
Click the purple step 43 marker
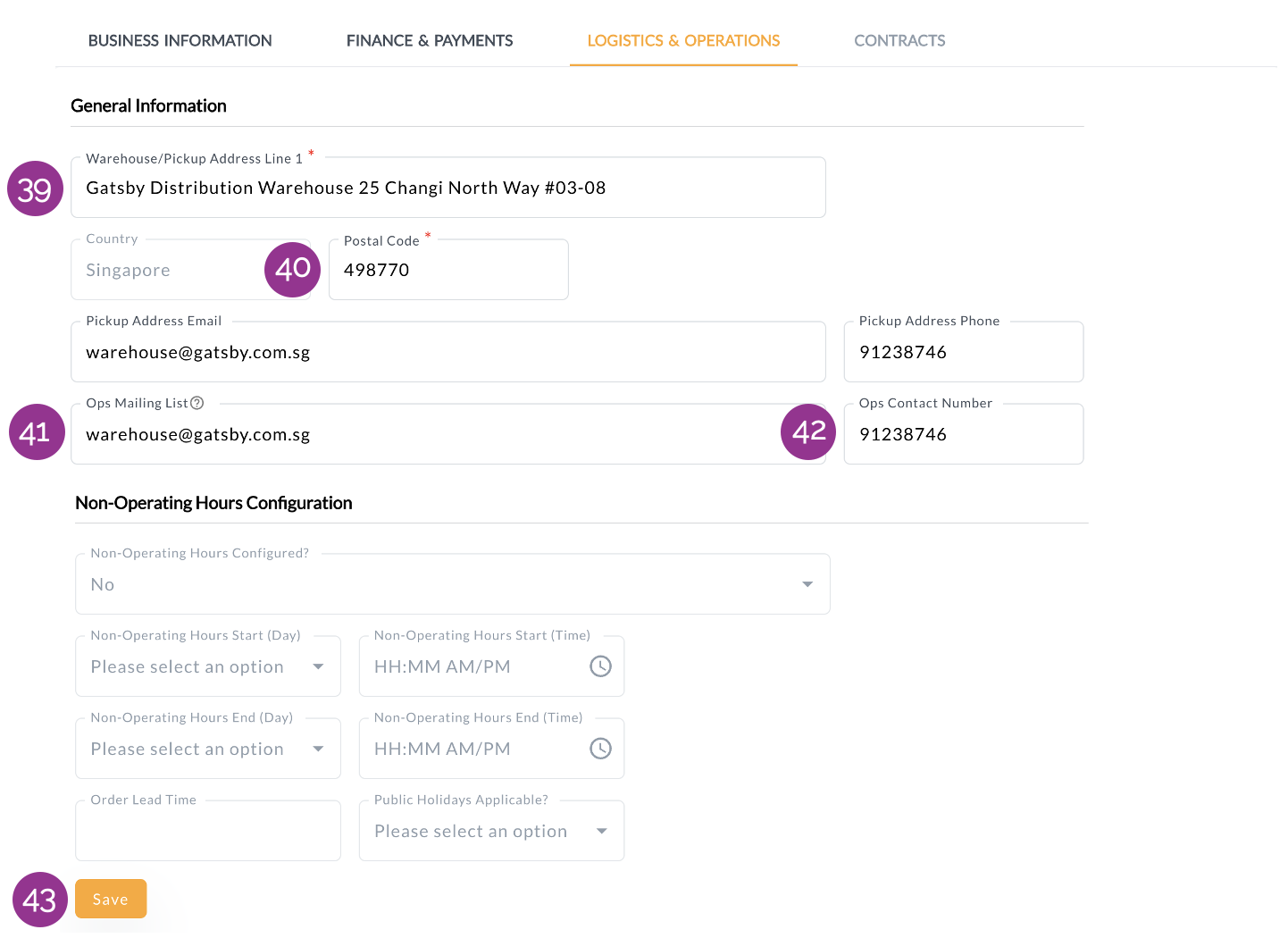40,900
